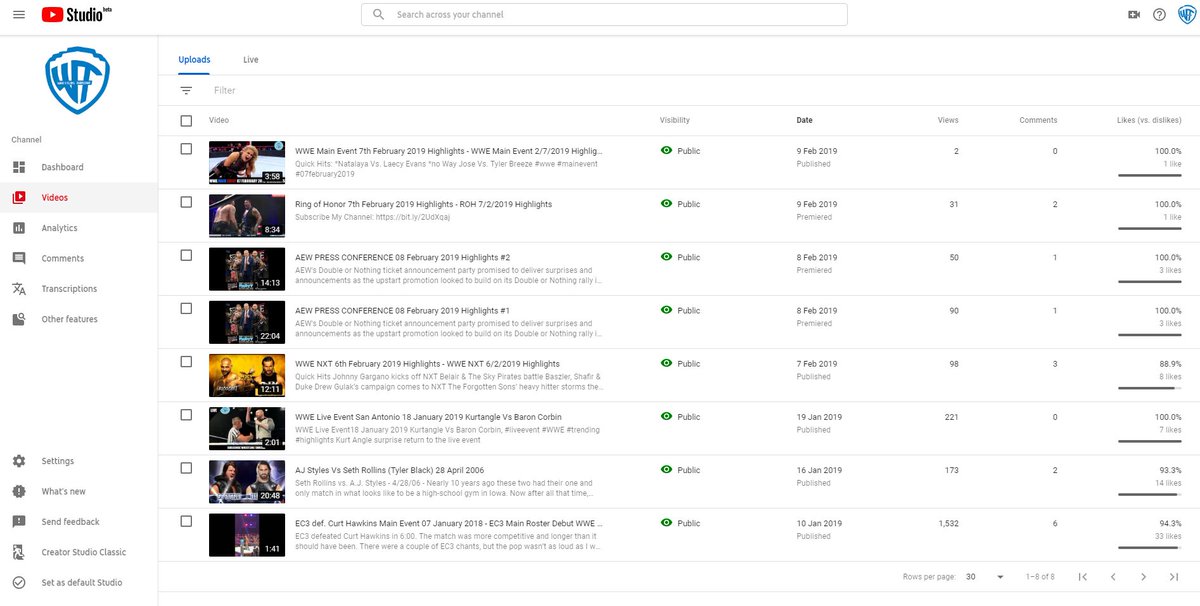Image resolution: width=1200 pixels, height=606 pixels.
Task: Click the Send feedback icon
Action: tap(19, 522)
